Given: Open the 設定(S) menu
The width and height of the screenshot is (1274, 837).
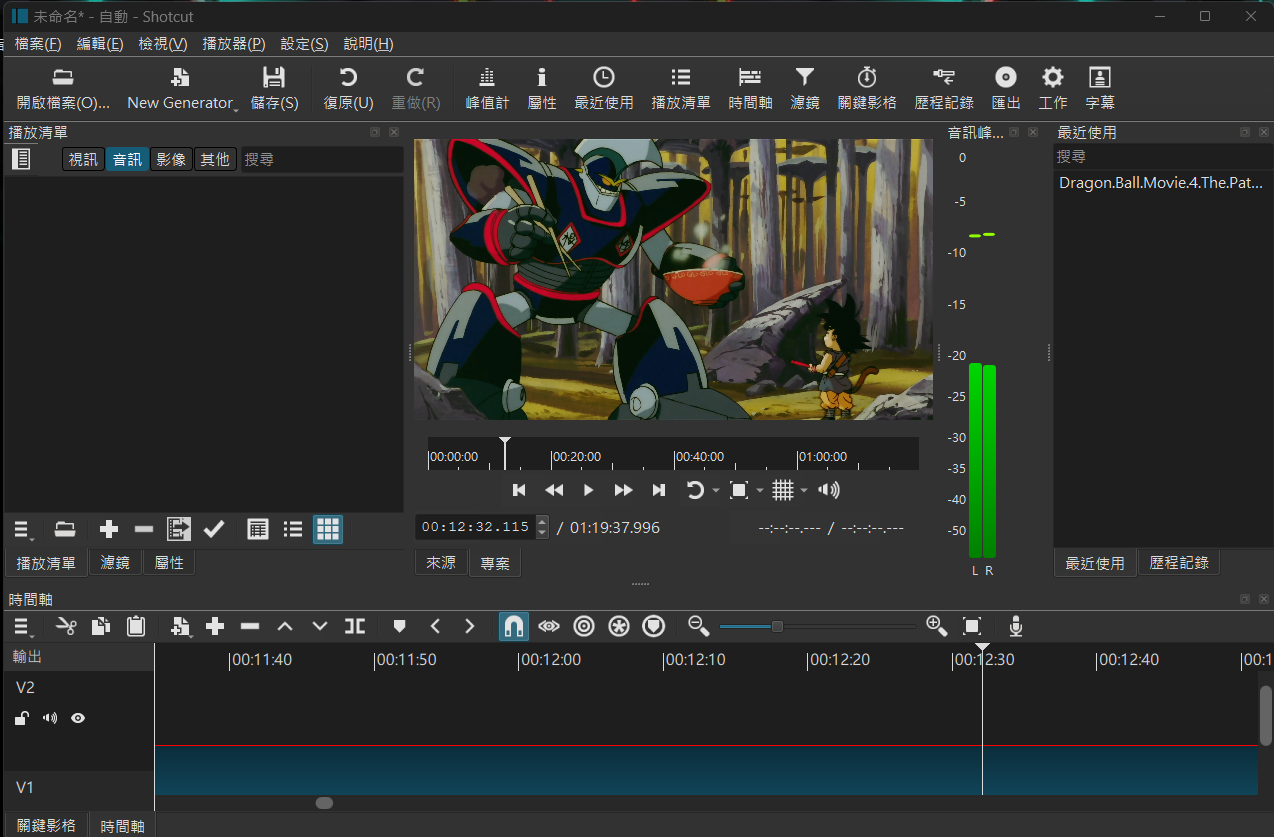Looking at the screenshot, I should [304, 44].
